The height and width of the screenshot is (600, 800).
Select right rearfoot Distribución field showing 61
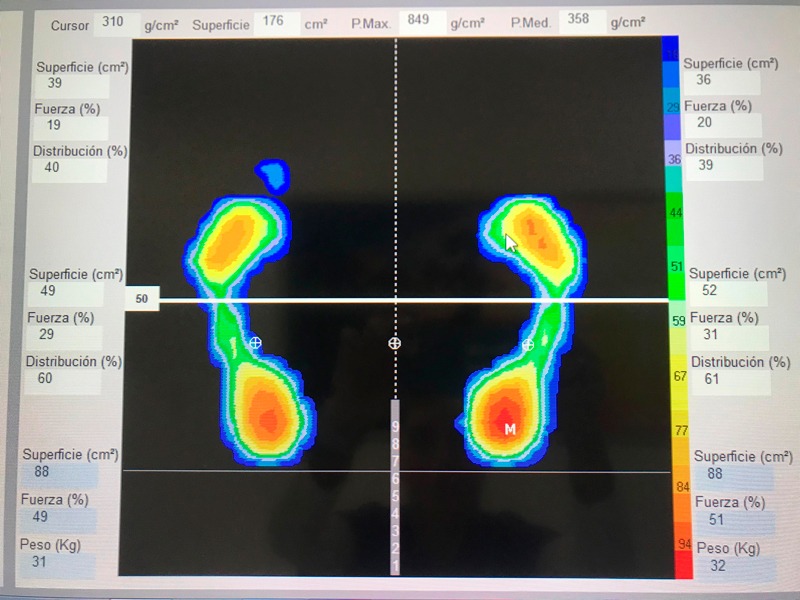click(x=729, y=380)
